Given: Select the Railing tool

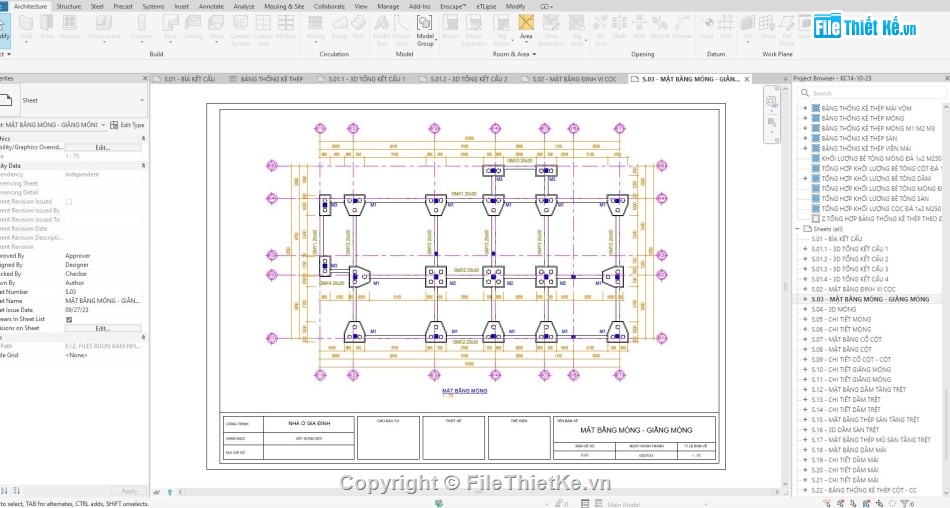Looking at the screenshot, I should click(315, 27).
